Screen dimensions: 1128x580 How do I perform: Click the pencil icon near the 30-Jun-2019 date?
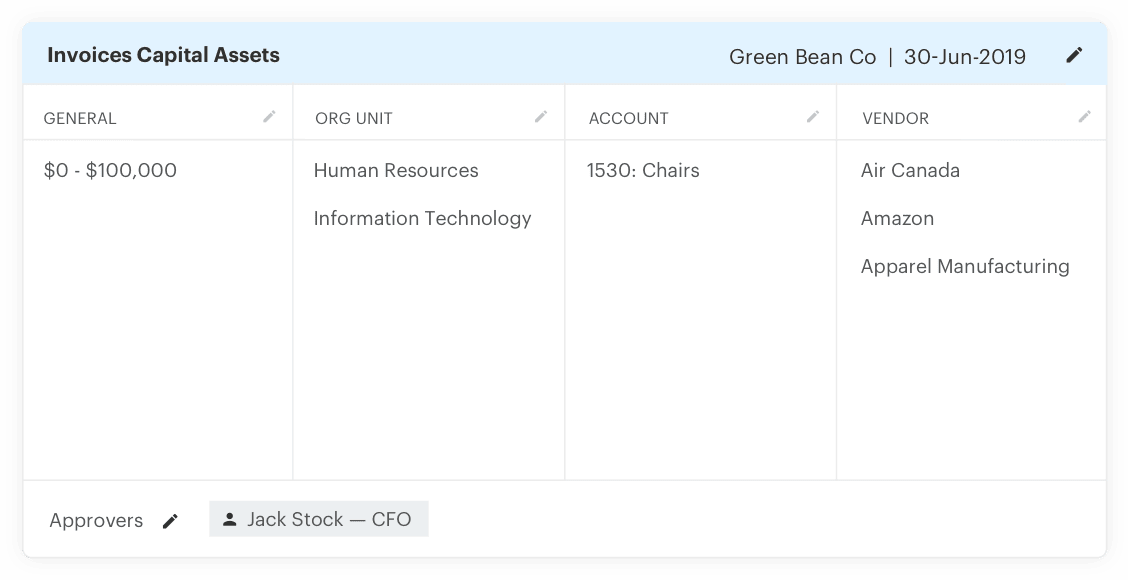tap(1074, 55)
